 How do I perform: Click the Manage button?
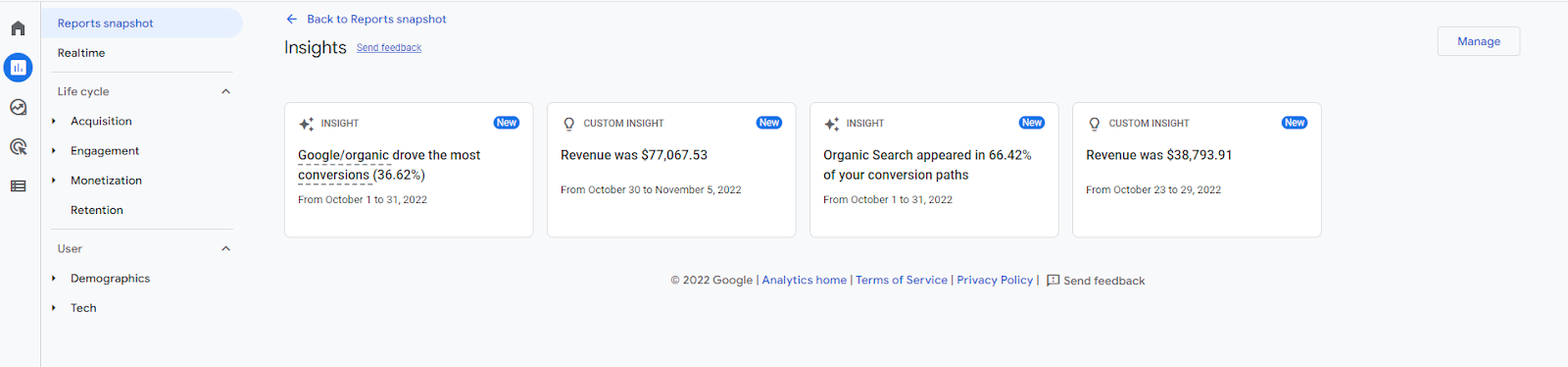pyautogui.click(x=1479, y=41)
